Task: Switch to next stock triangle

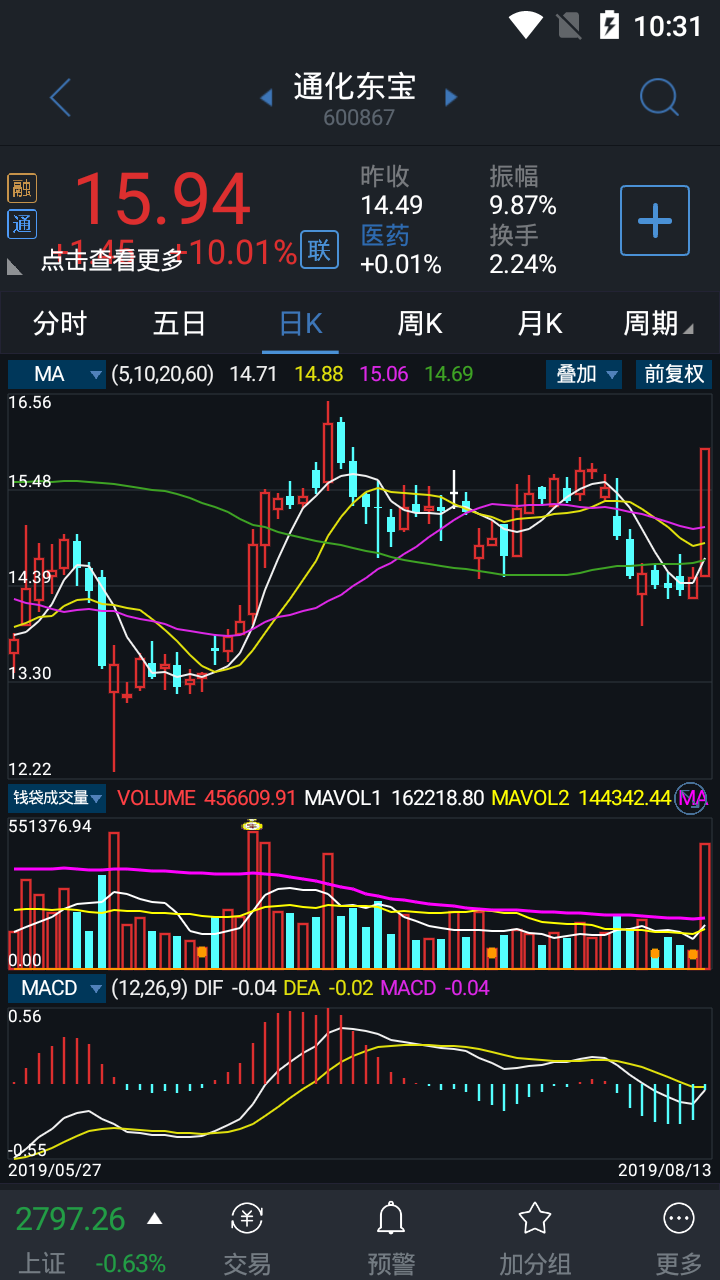Action: (451, 98)
